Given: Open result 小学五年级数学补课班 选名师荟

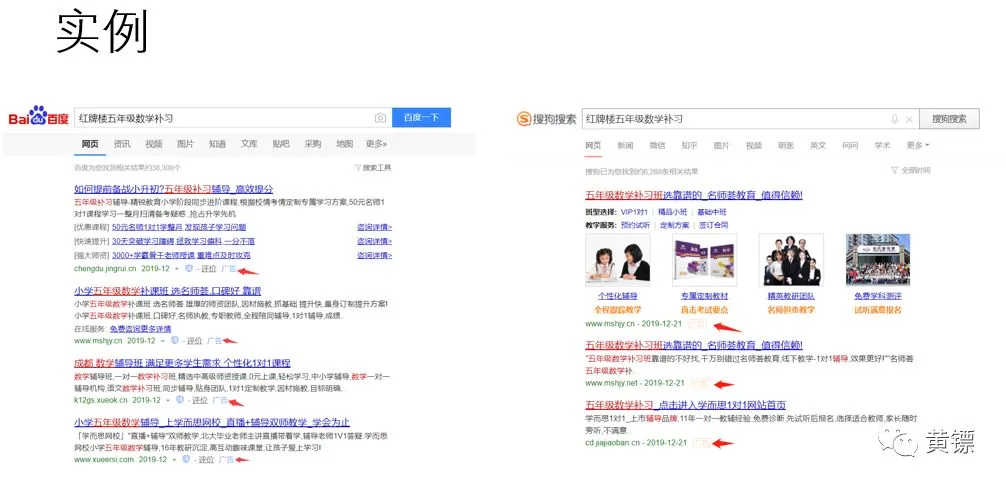Looking at the screenshot, I should [167, 291].
